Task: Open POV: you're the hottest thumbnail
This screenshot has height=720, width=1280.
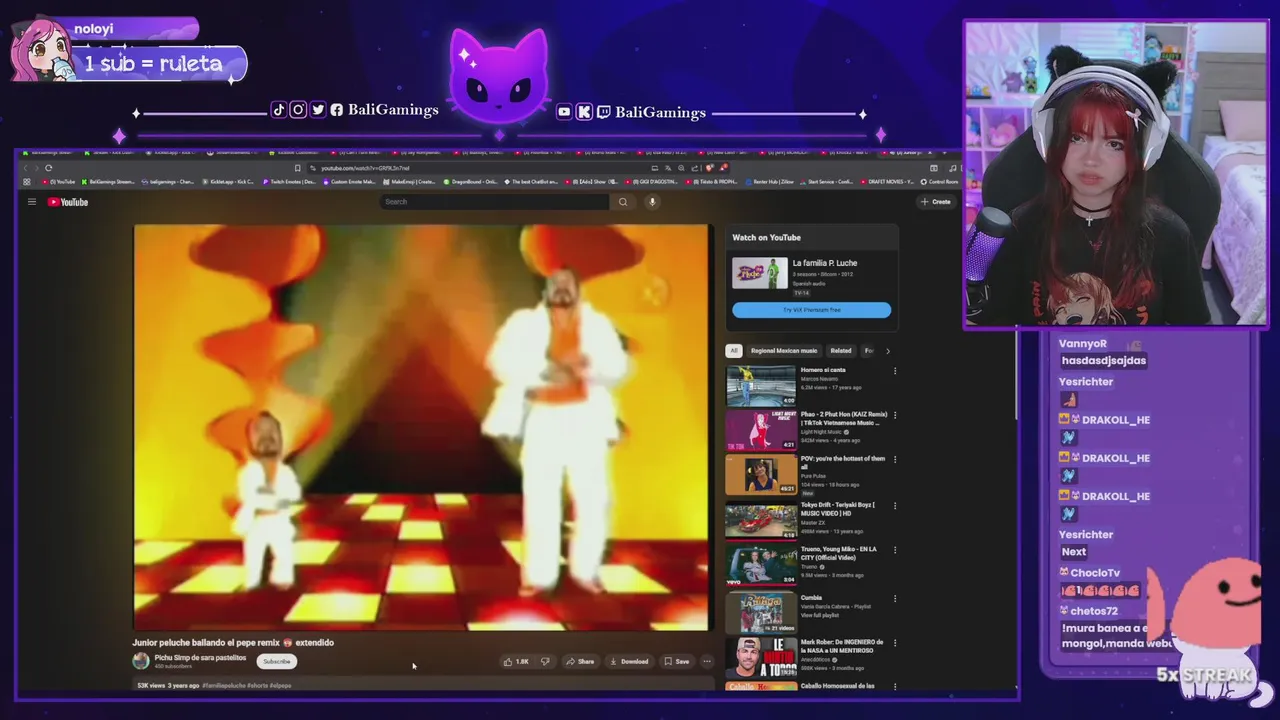Action: [x=761, y=474]
